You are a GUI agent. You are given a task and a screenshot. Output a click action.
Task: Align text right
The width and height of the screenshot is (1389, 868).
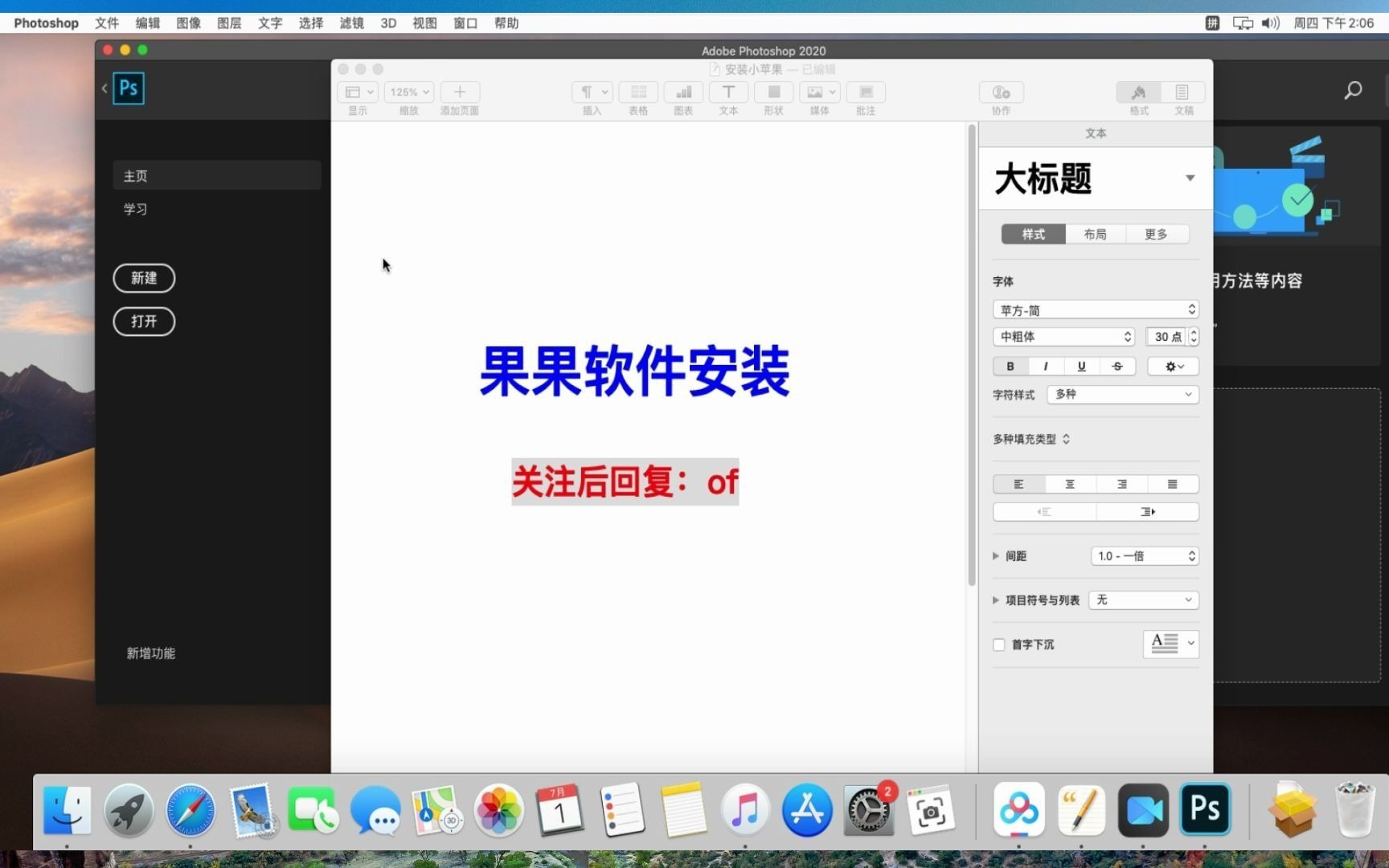pos(1121,484)
